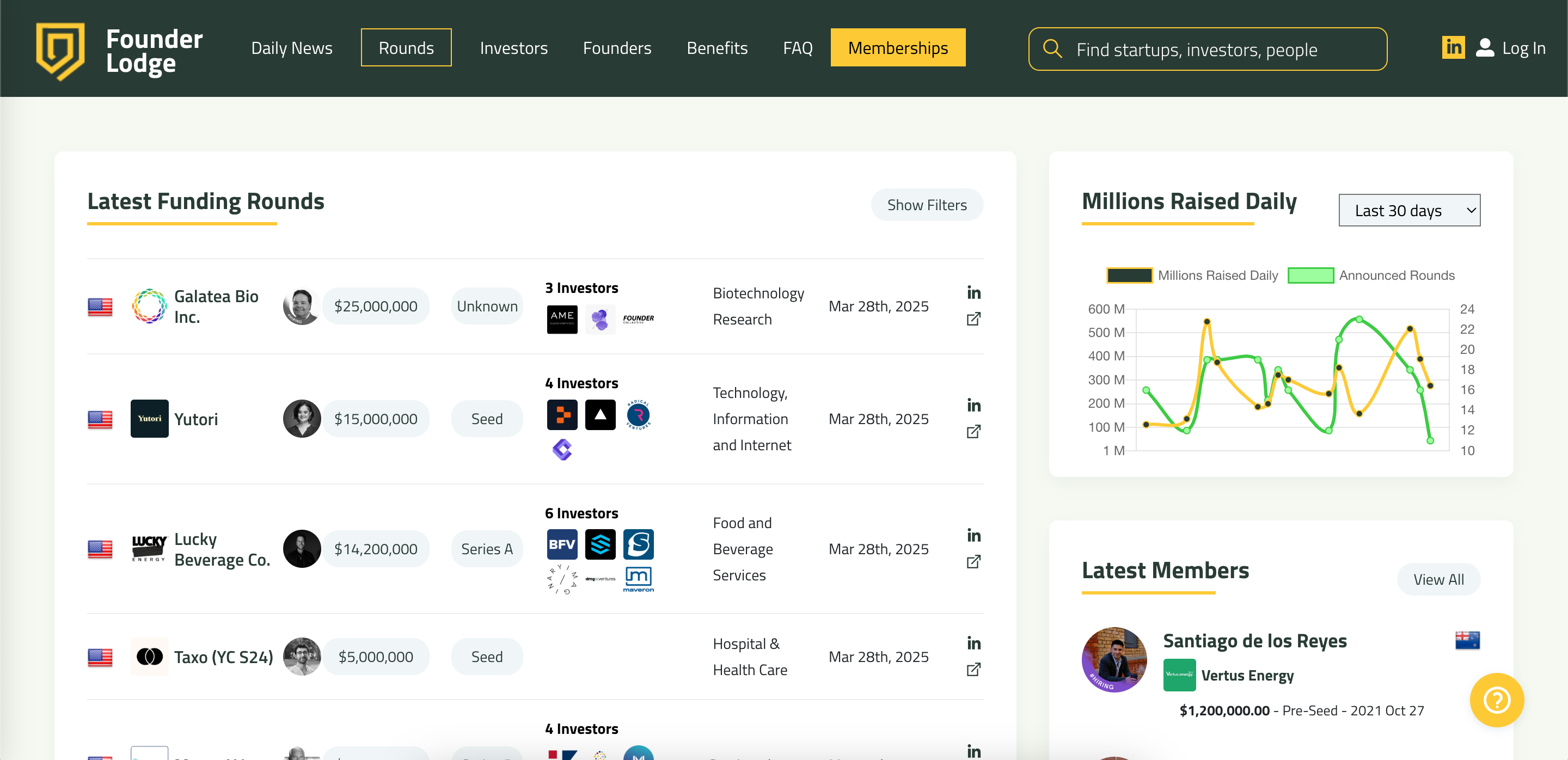1568x760 pixels.
Task: Click the AME investor logo
Action: 562,319
